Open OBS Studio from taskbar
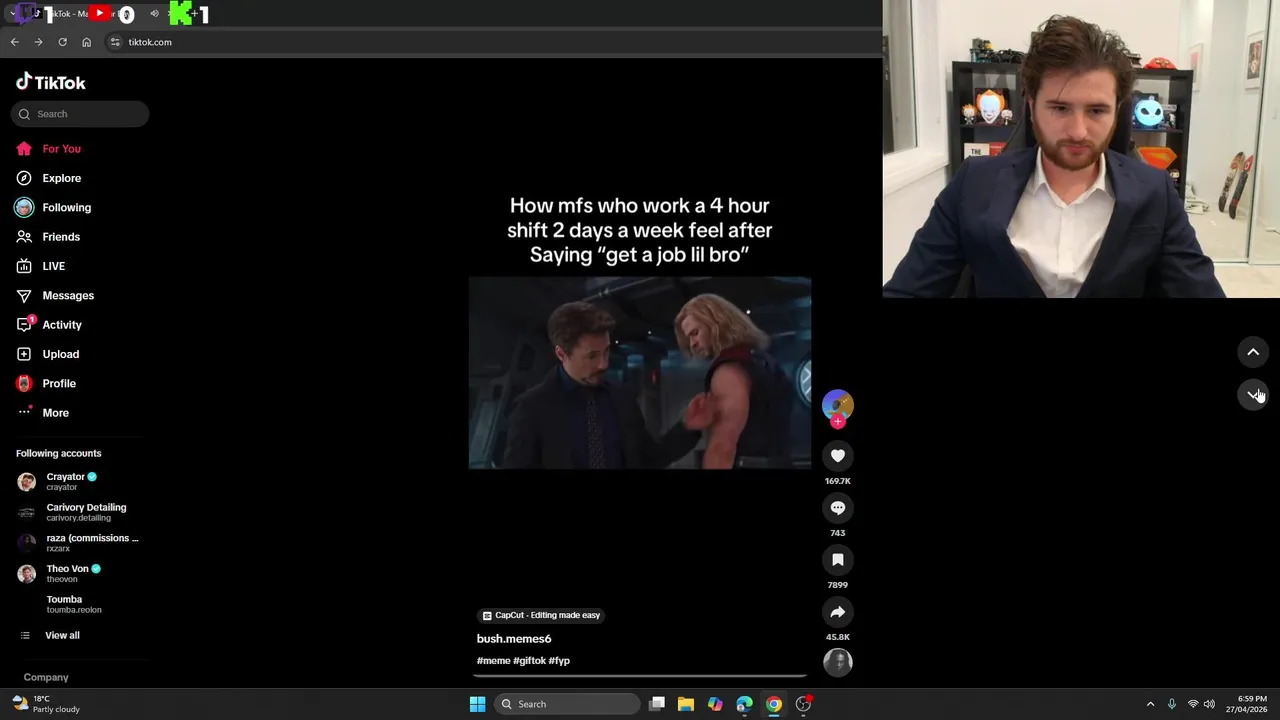 click(803, 704)
